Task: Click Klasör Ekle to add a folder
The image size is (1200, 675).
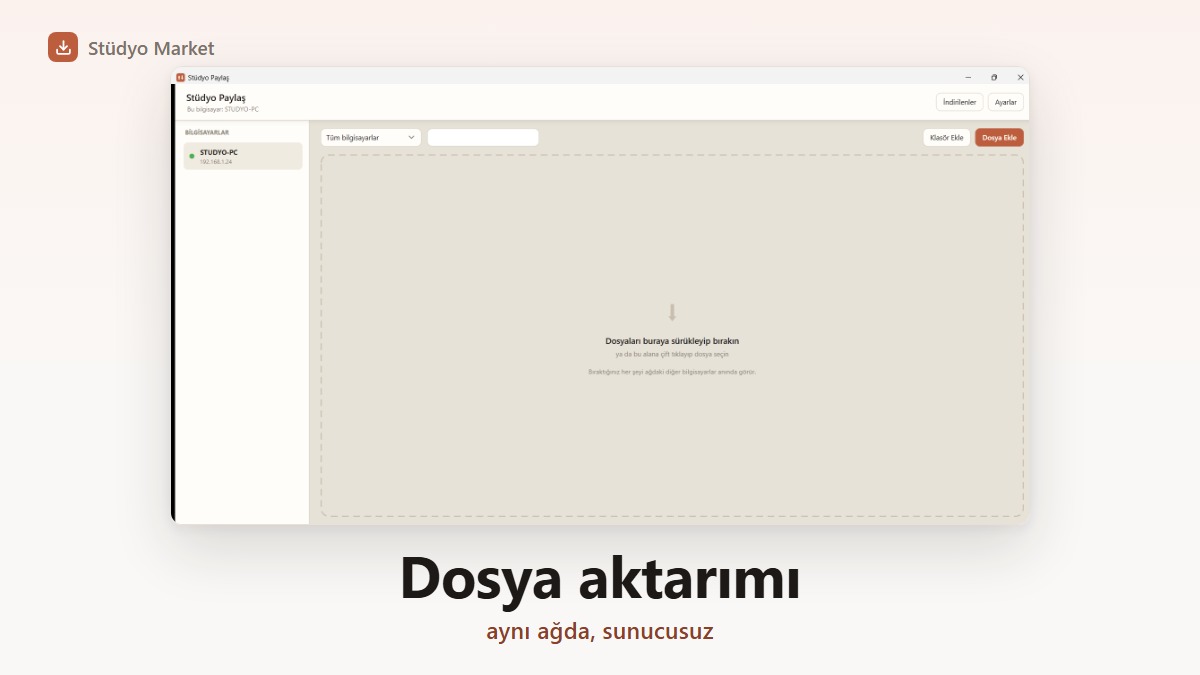Action: coord(946,138)
